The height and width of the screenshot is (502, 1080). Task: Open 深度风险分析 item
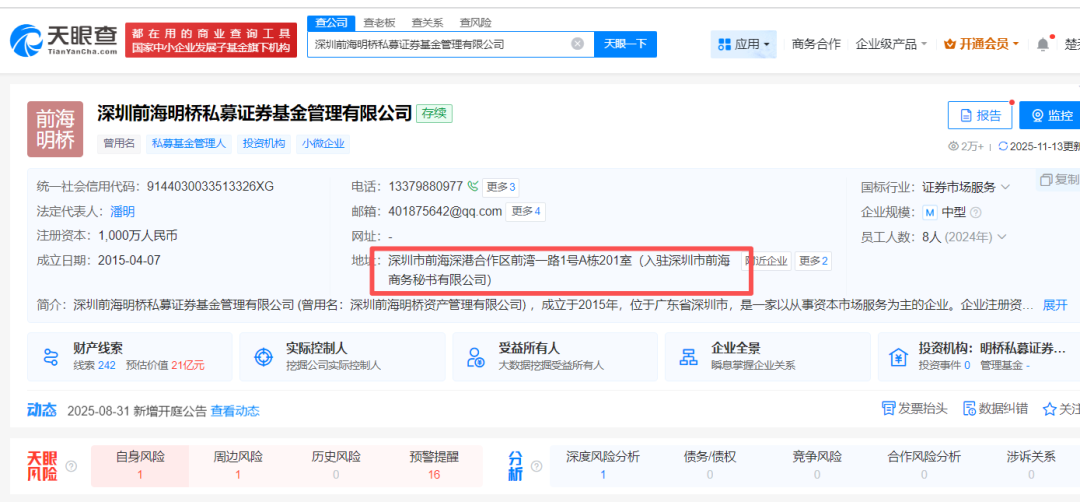pyautogui.click(x=603, y=465)
